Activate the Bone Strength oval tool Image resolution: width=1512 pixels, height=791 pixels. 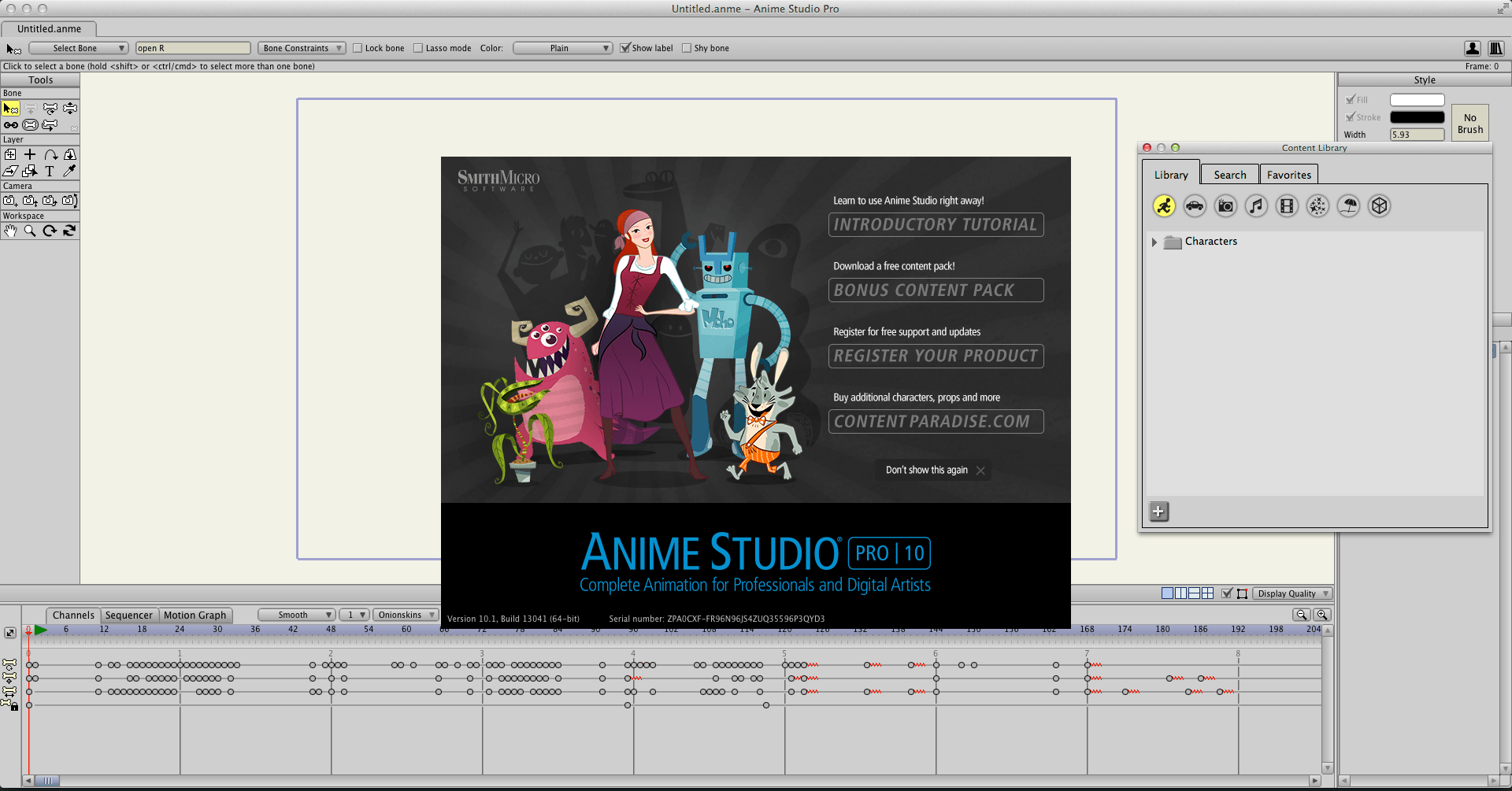31,125
